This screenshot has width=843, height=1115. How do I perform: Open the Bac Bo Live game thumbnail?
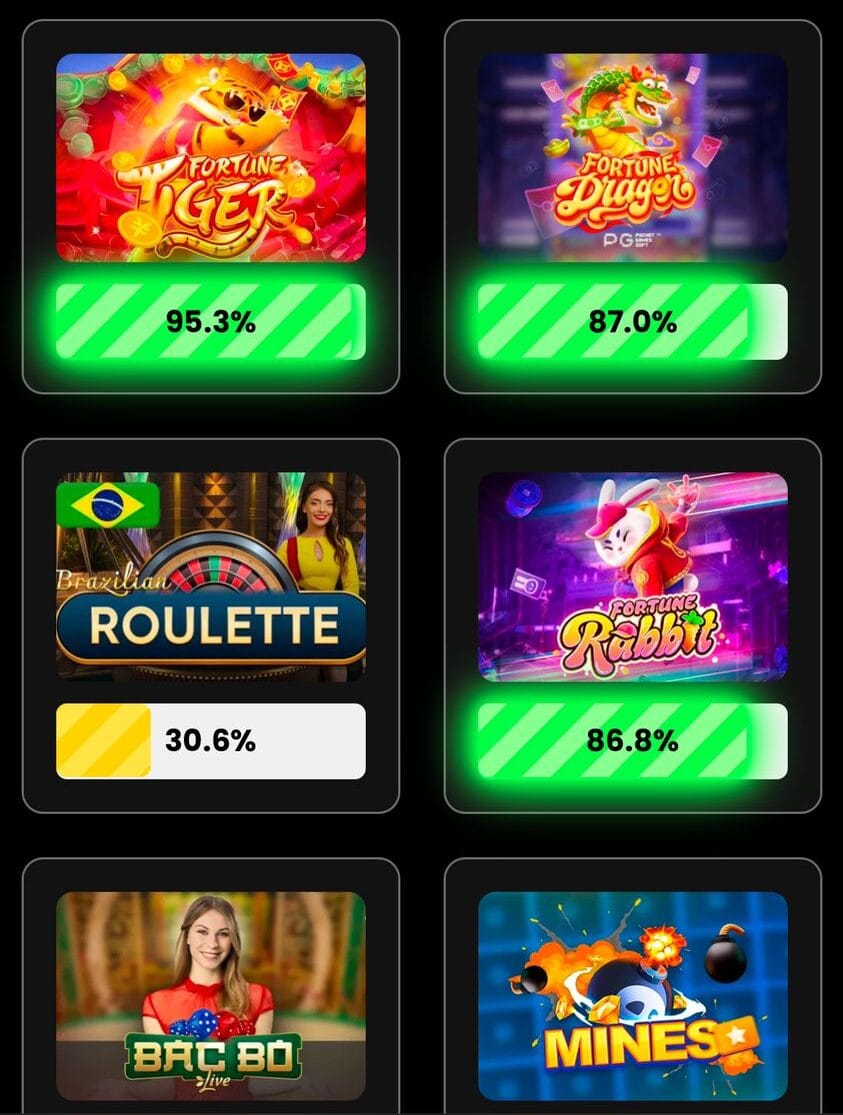pyautogui.click(x=211, y=996)
